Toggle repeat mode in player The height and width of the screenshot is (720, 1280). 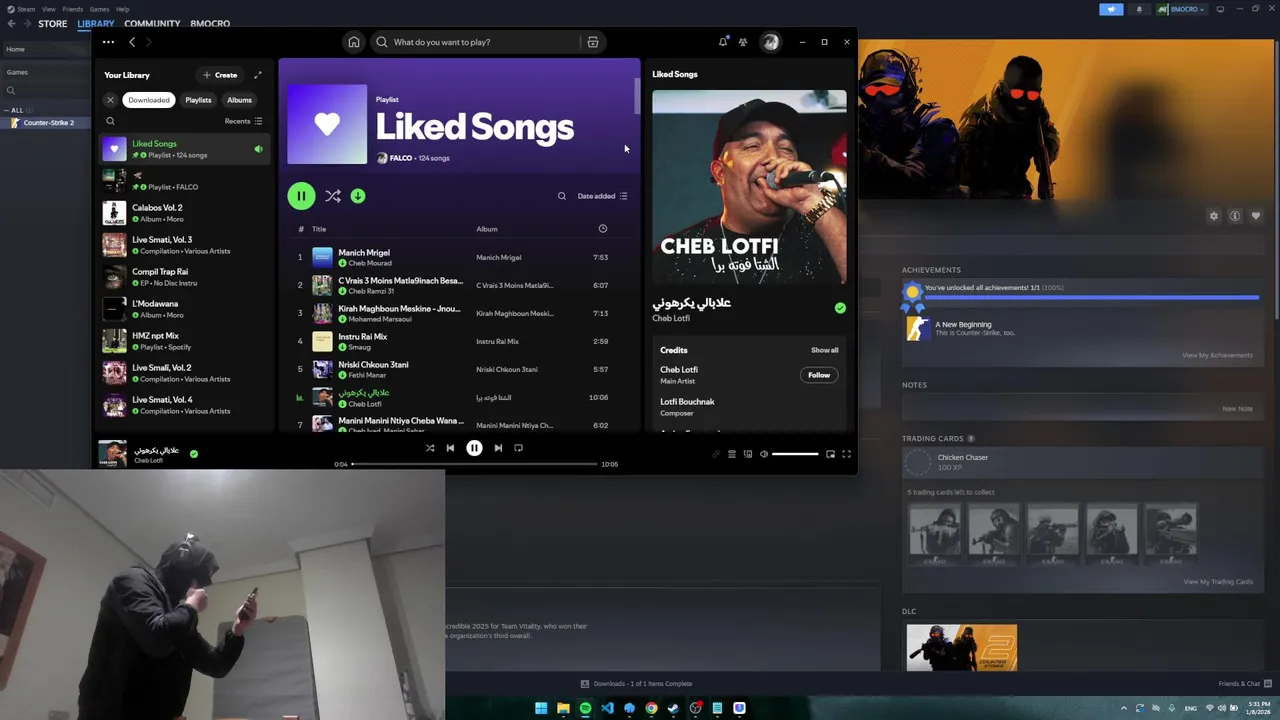[x=518, y=448]
